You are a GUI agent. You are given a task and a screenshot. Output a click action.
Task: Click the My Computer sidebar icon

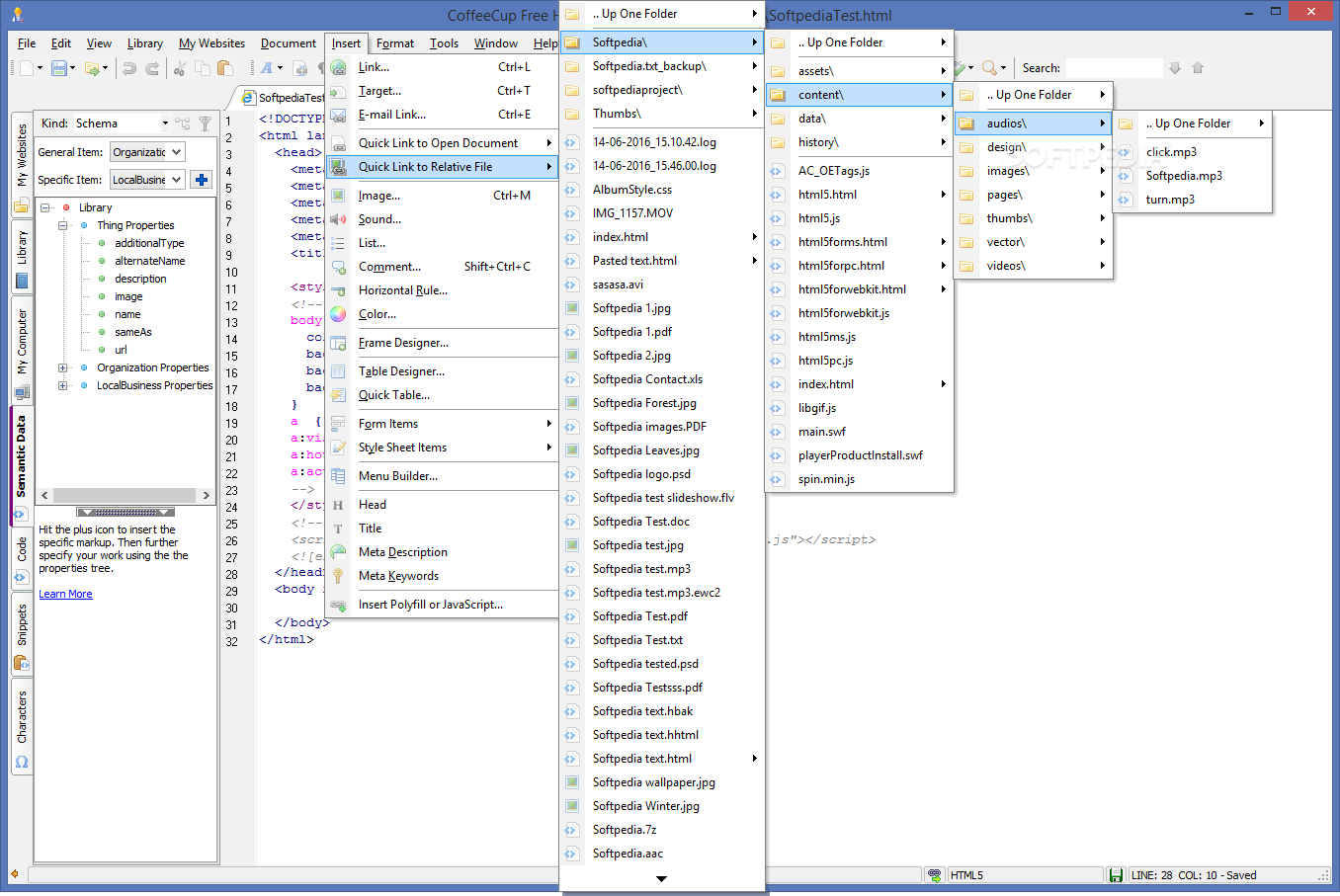click(22, 391)
